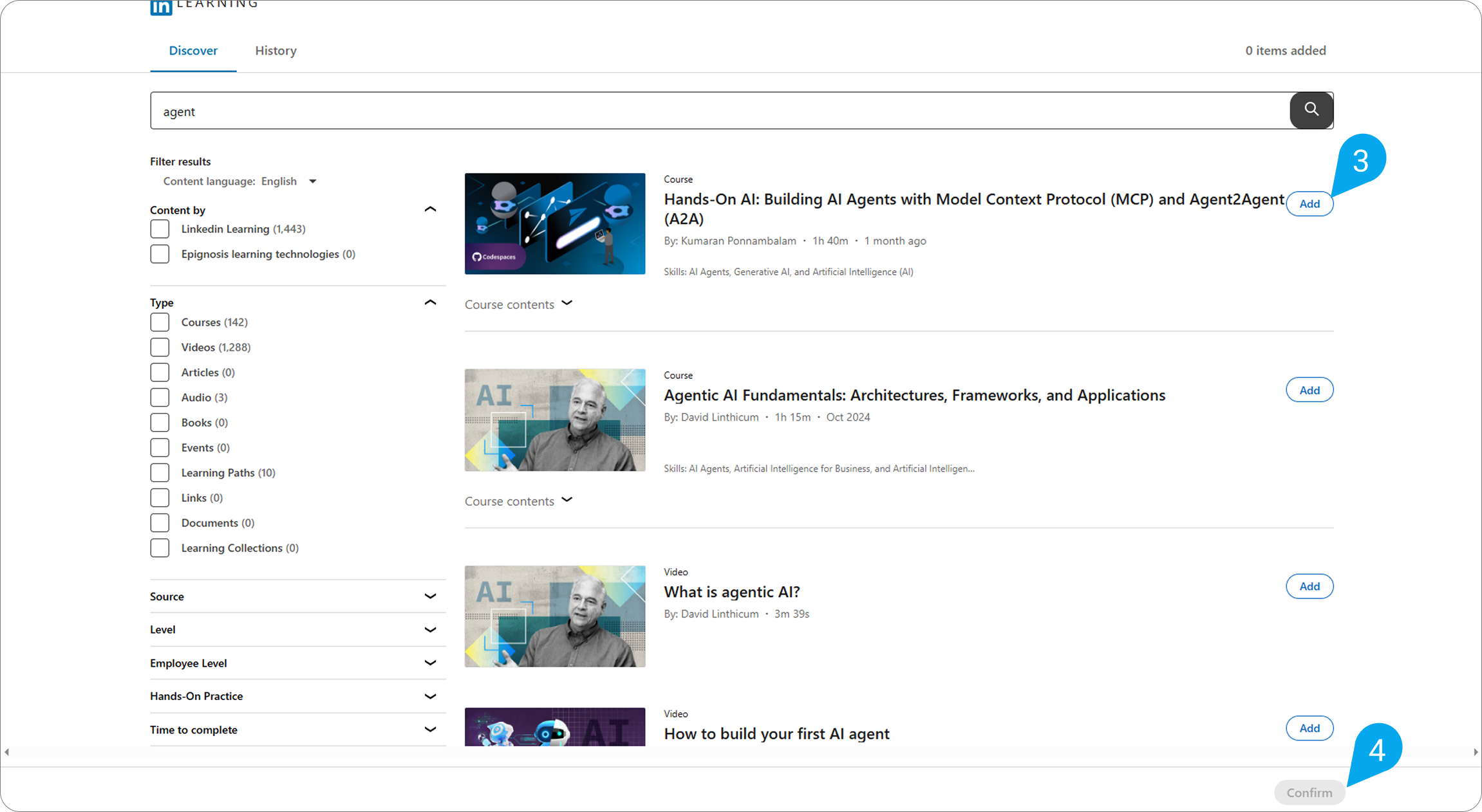Image resolution: width=1482 pixels, height=812 pixels.
Task: Expand the Level filter chevron
Action: click(x=430, y=630)
